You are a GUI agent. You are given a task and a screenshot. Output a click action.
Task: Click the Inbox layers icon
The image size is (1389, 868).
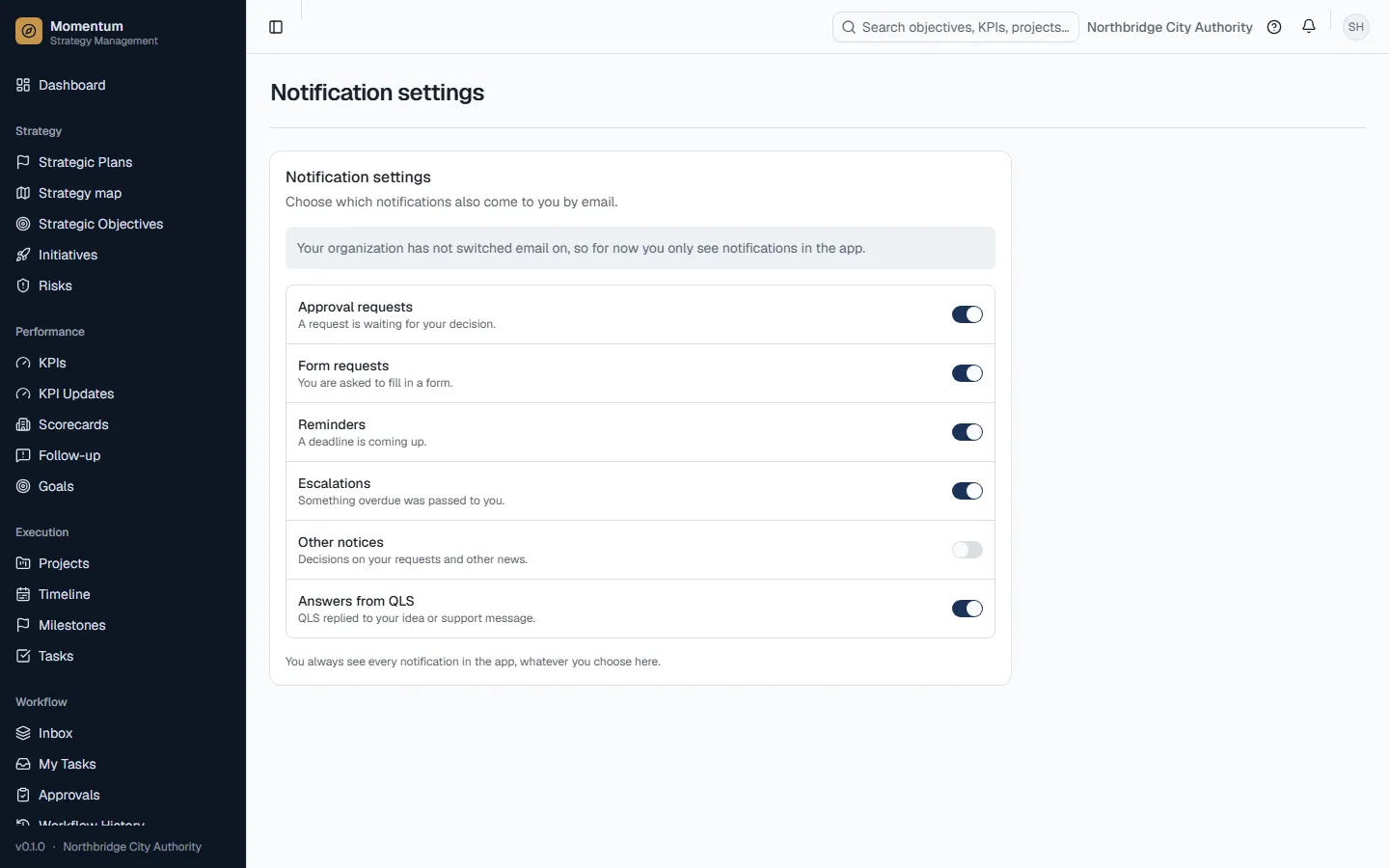(23, 733)
